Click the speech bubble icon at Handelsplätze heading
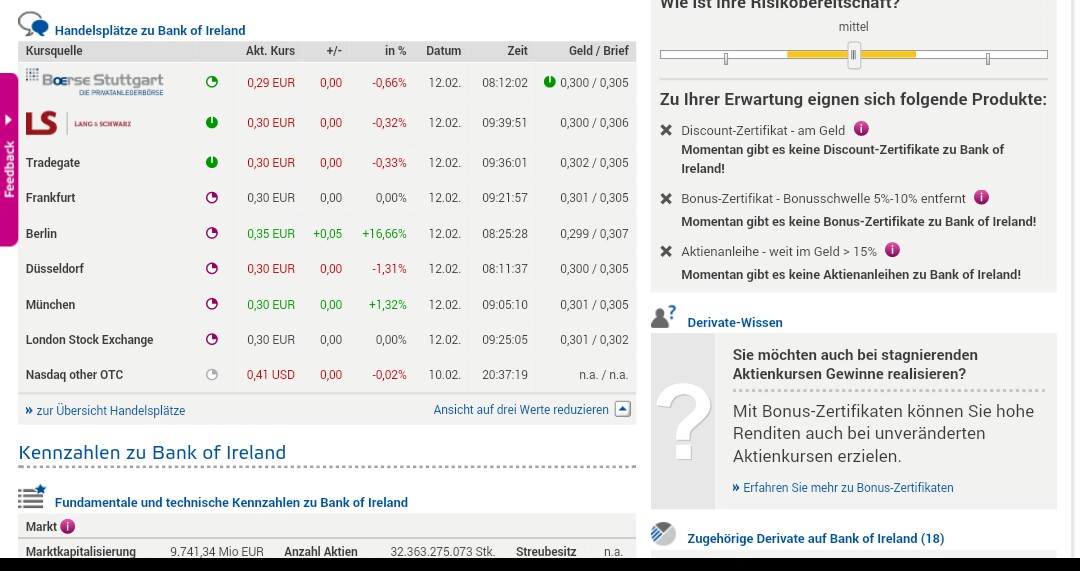Image resolution: width=1080 pixels, height=571 pixels. pos(33,25)
